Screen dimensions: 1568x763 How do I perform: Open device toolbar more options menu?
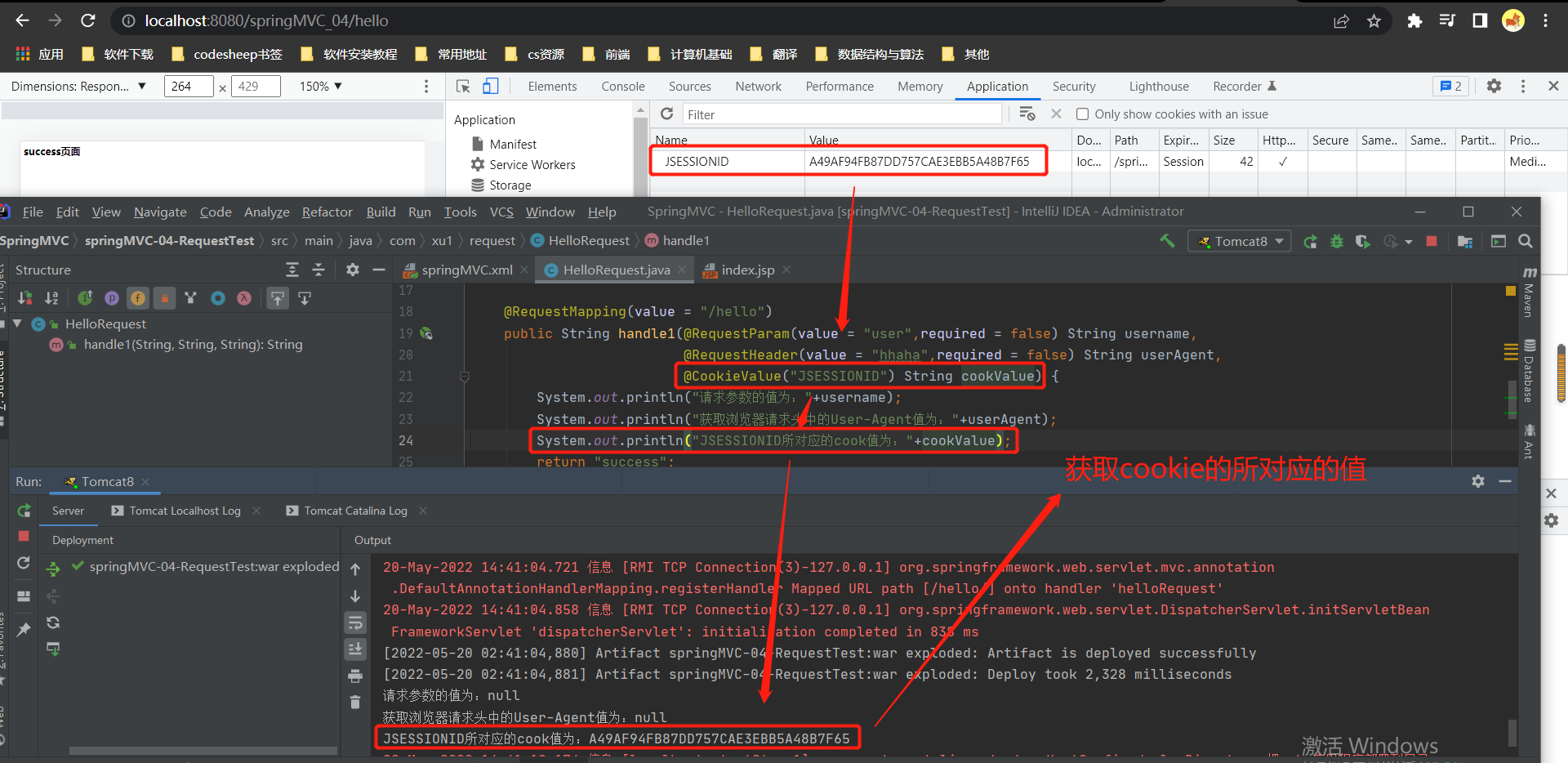click(425, 86)
